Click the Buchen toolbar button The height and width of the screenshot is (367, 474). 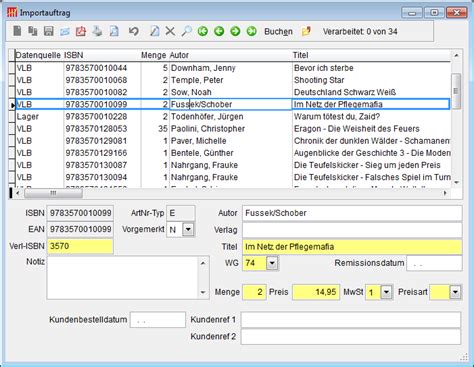[x=278, y=32]
